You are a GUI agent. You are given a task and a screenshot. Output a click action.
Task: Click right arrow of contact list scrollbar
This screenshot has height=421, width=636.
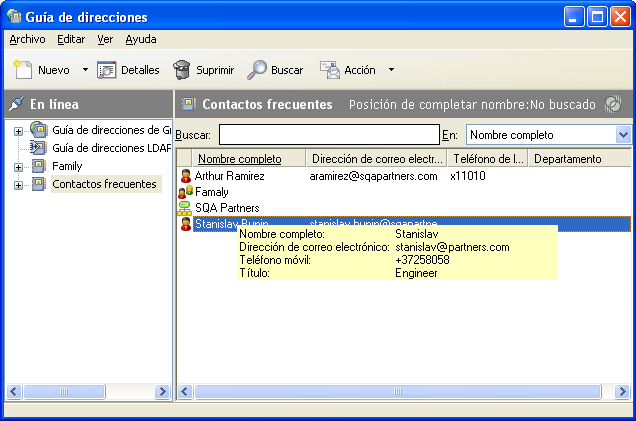coord(623,391)
